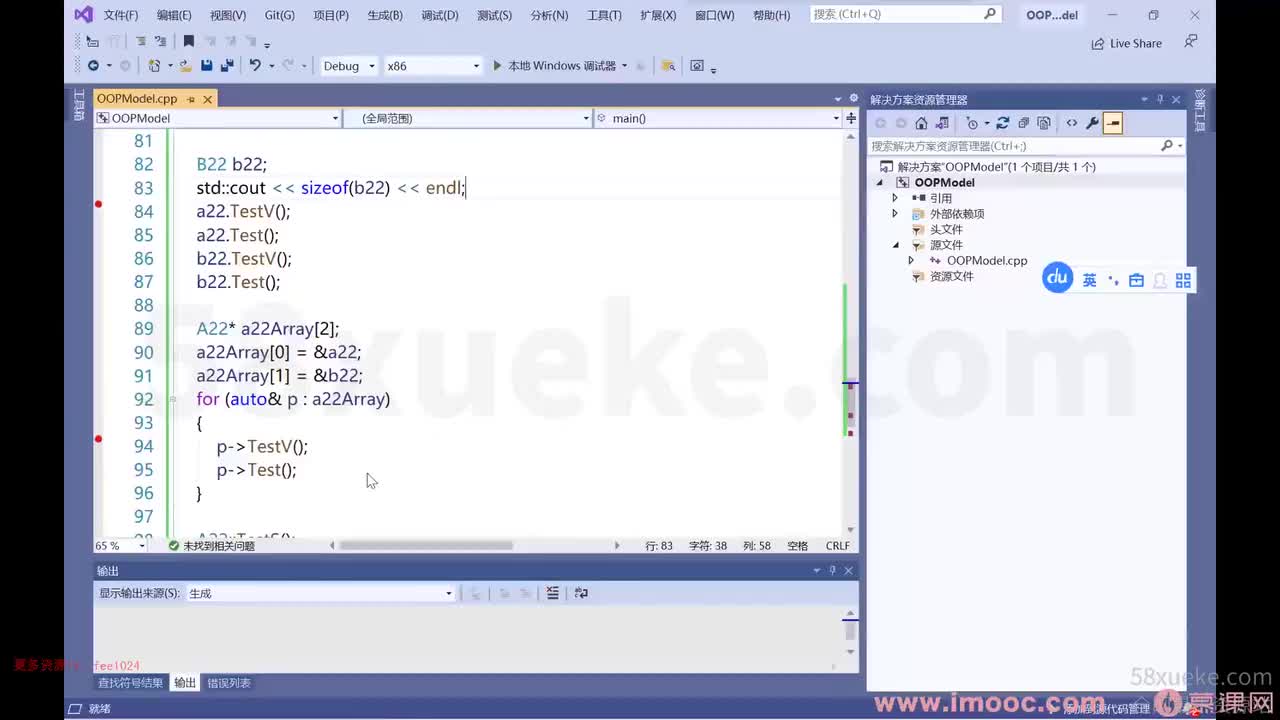The height and width of the screenshot is (720, 1280).
Task: Switch Baidu IME English mode
Action: (x=1090, y=281)
